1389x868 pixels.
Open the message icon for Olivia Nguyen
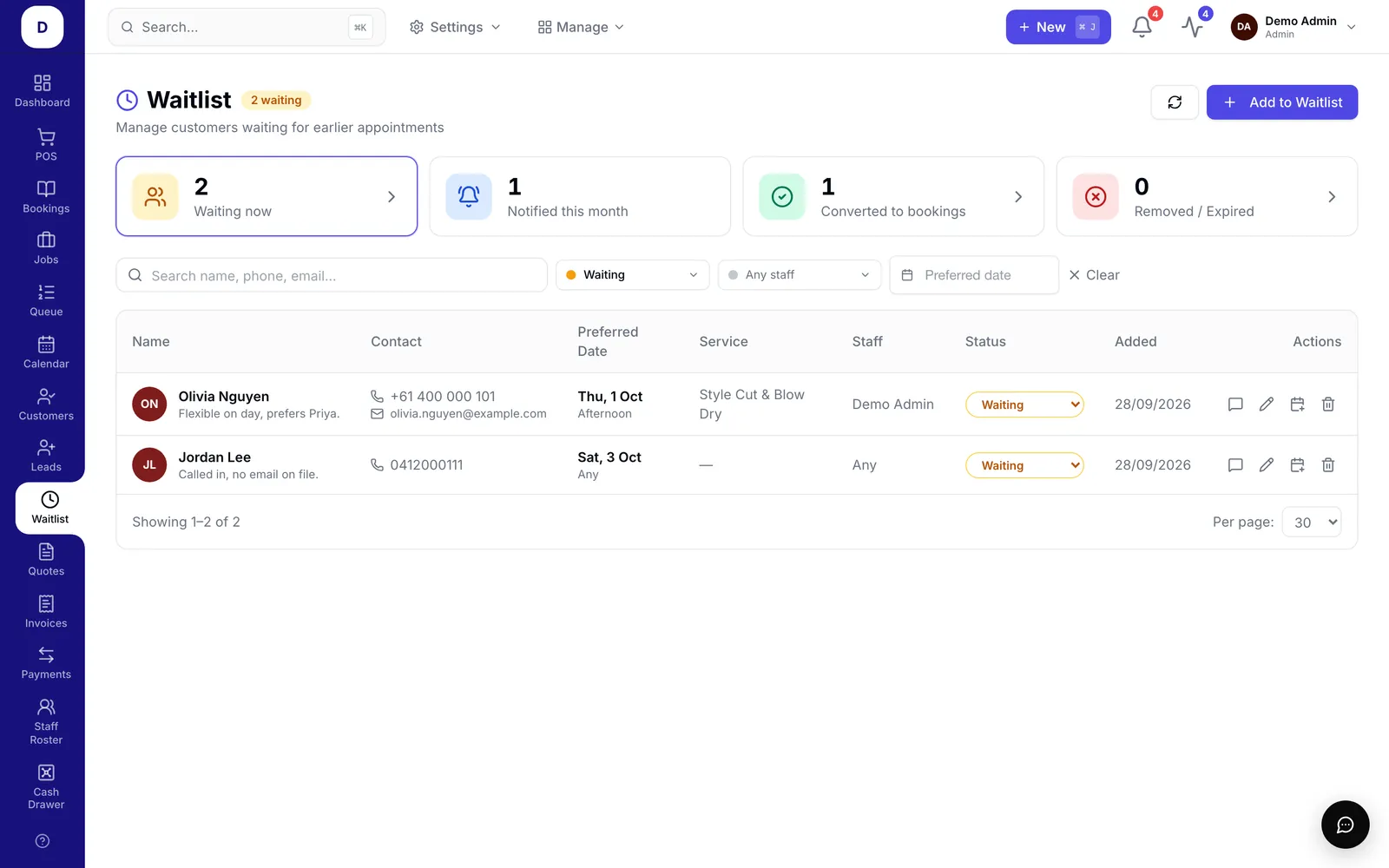1235,404
